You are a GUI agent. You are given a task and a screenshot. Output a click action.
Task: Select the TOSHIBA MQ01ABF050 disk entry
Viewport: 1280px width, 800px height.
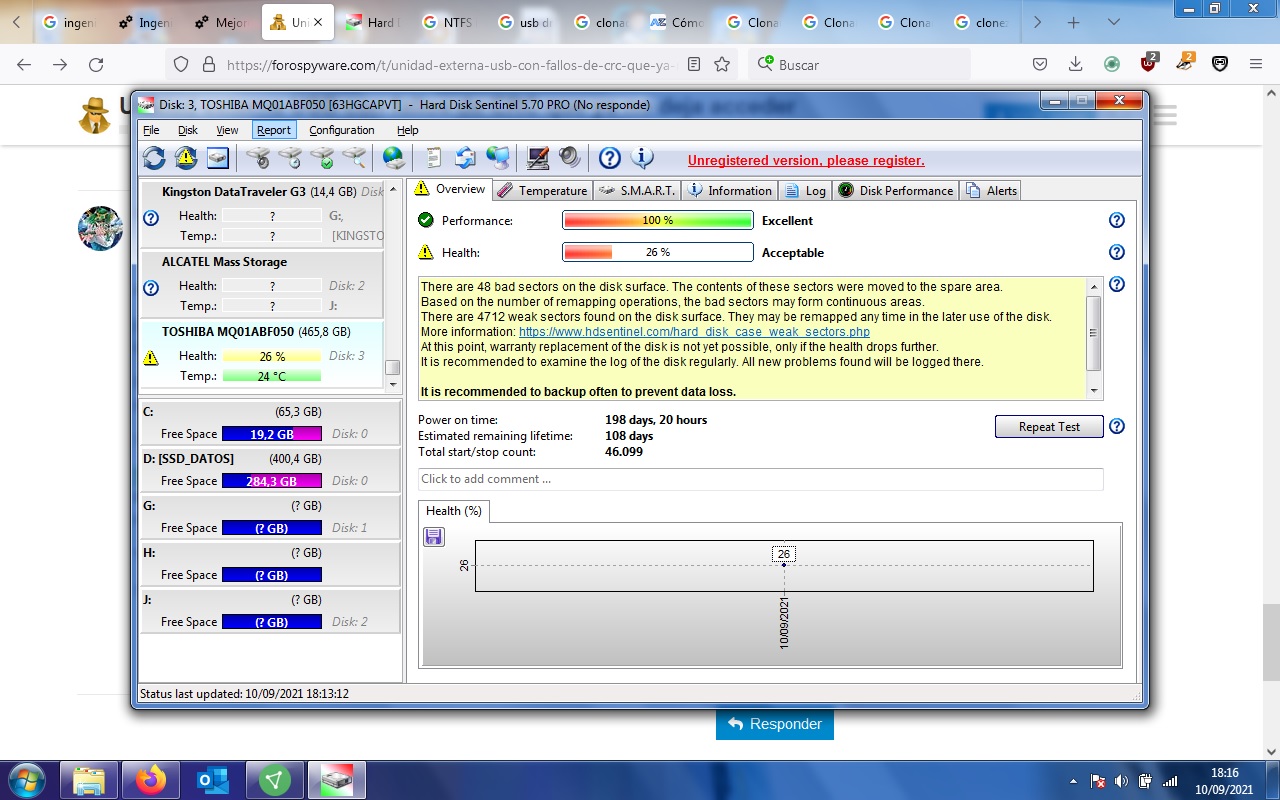point(262,354)
